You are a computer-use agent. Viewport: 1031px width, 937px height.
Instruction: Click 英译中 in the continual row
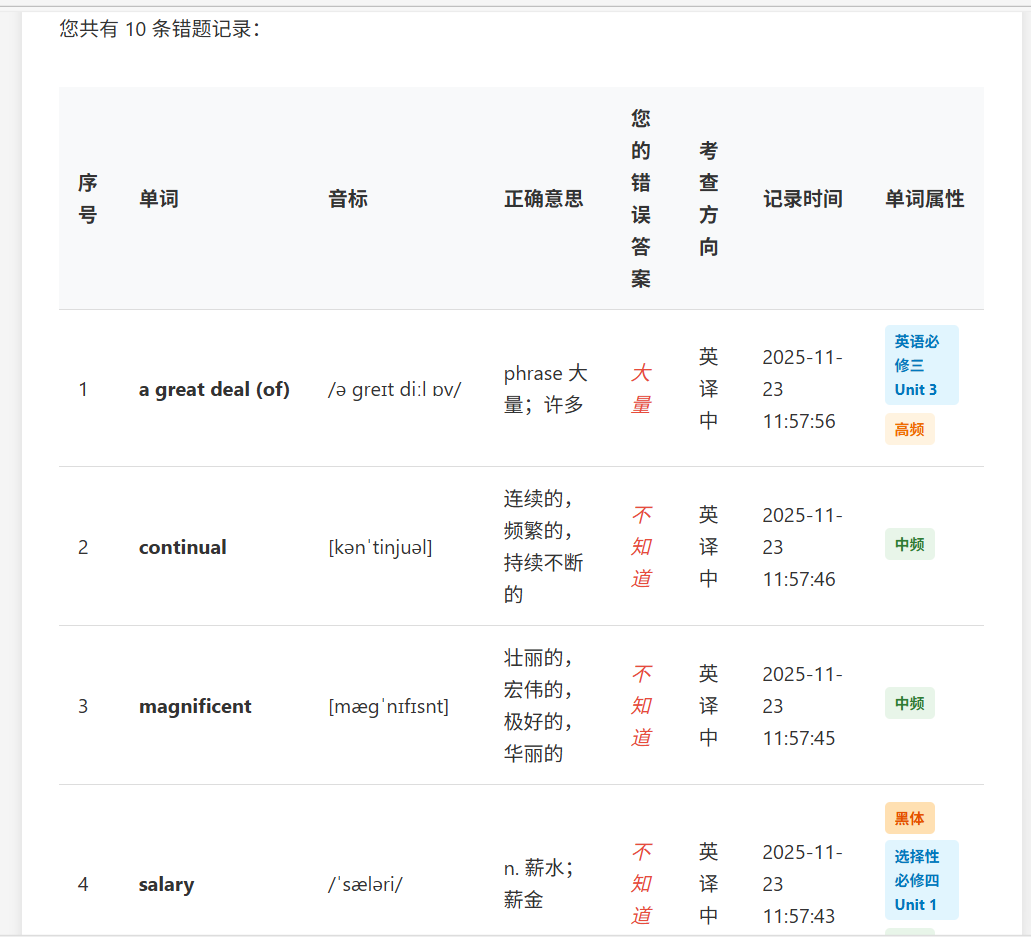tap(708, 546)
